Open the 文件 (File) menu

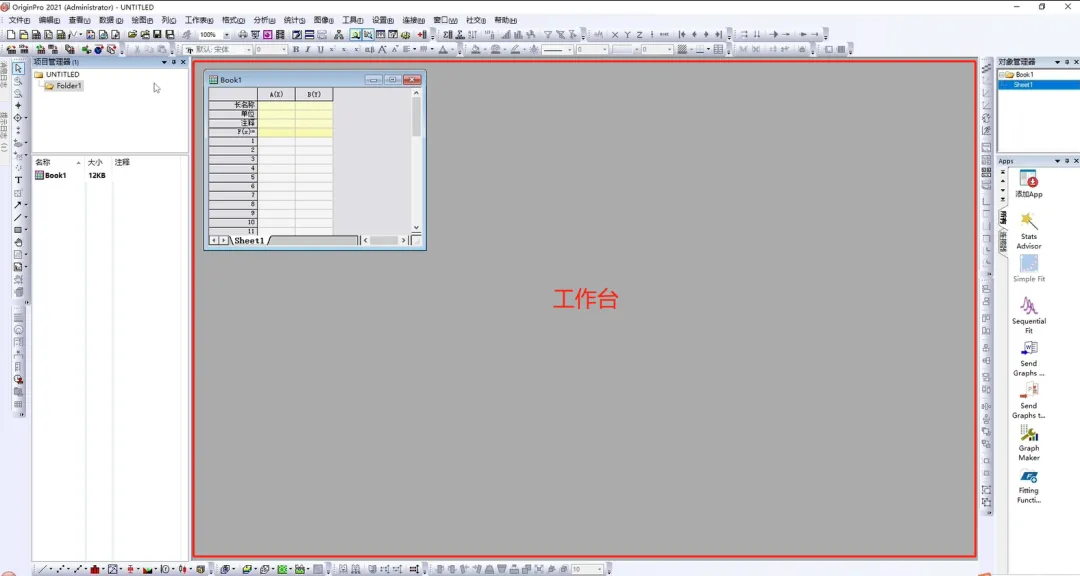(19, 20)
